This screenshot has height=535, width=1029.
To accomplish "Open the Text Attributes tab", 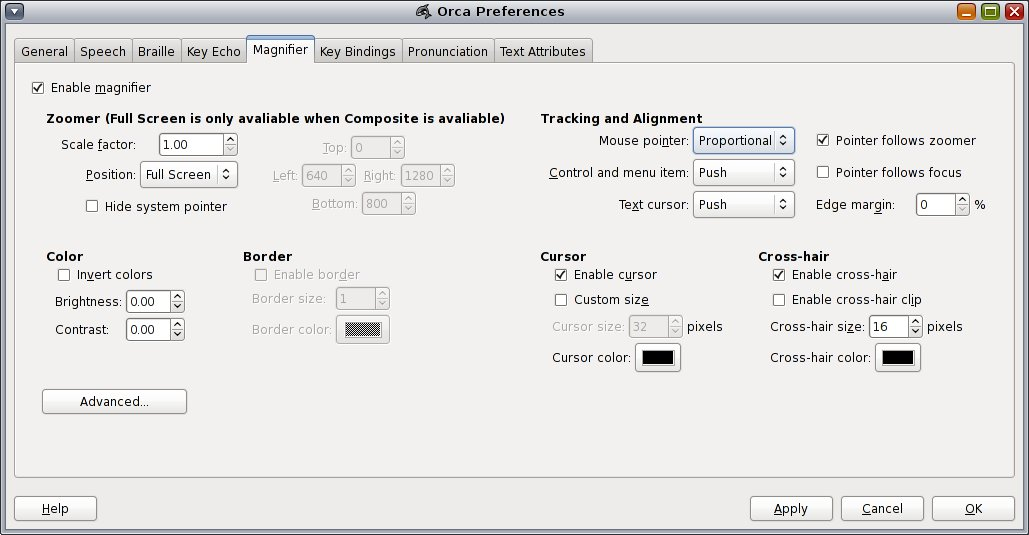I will pos(543,51).
